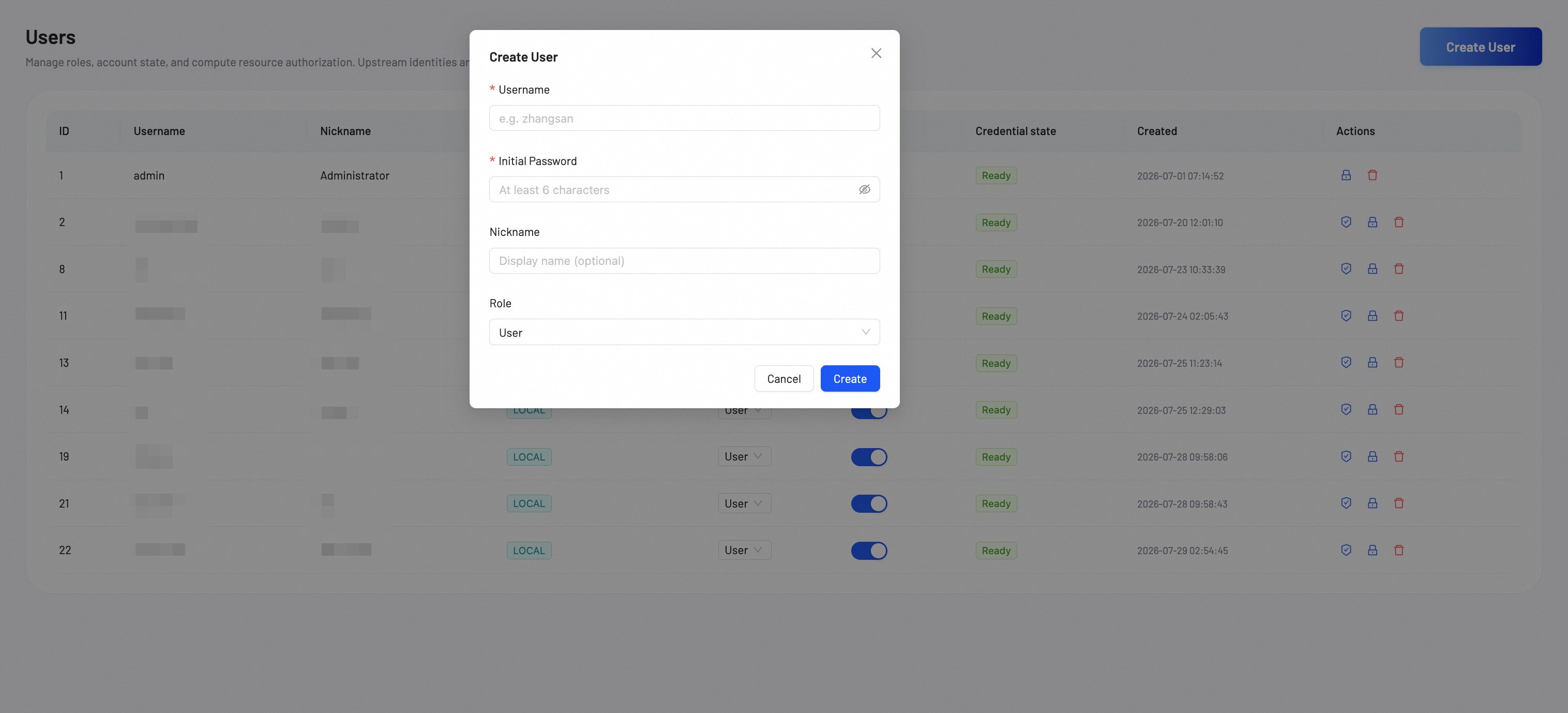1568x713 pixels.
Task: Show password using eye icon
Action: [x=864, y=189]
